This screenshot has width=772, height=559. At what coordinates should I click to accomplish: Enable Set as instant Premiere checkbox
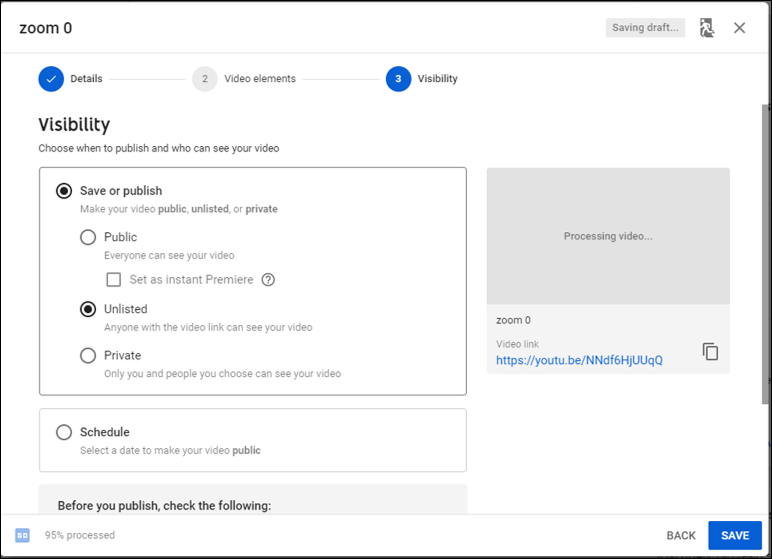[114, 280]
